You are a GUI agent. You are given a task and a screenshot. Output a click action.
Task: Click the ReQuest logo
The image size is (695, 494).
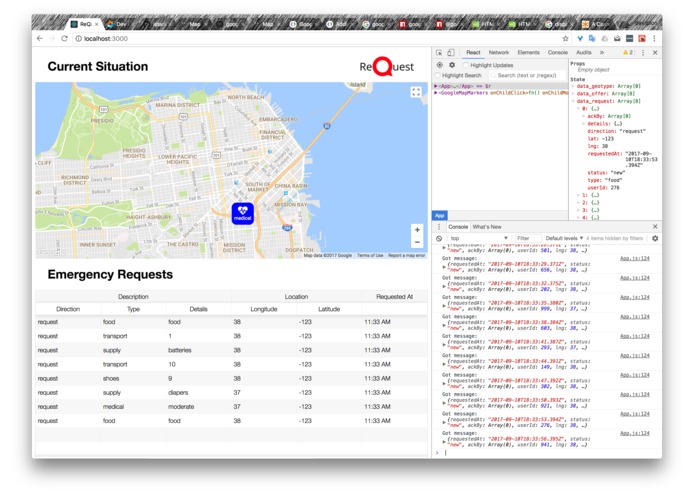pyautogui.click(x=386, y=66)
